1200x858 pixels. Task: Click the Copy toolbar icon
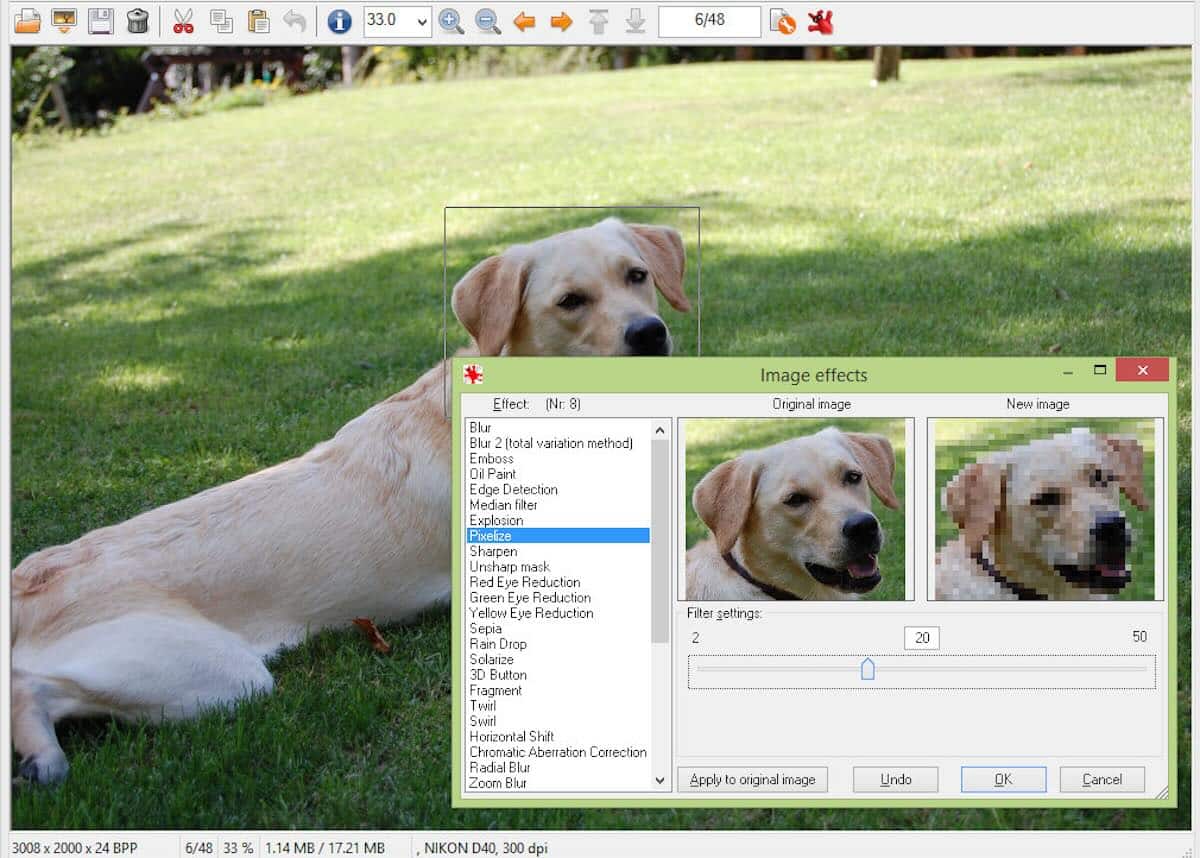click(221, 21)
